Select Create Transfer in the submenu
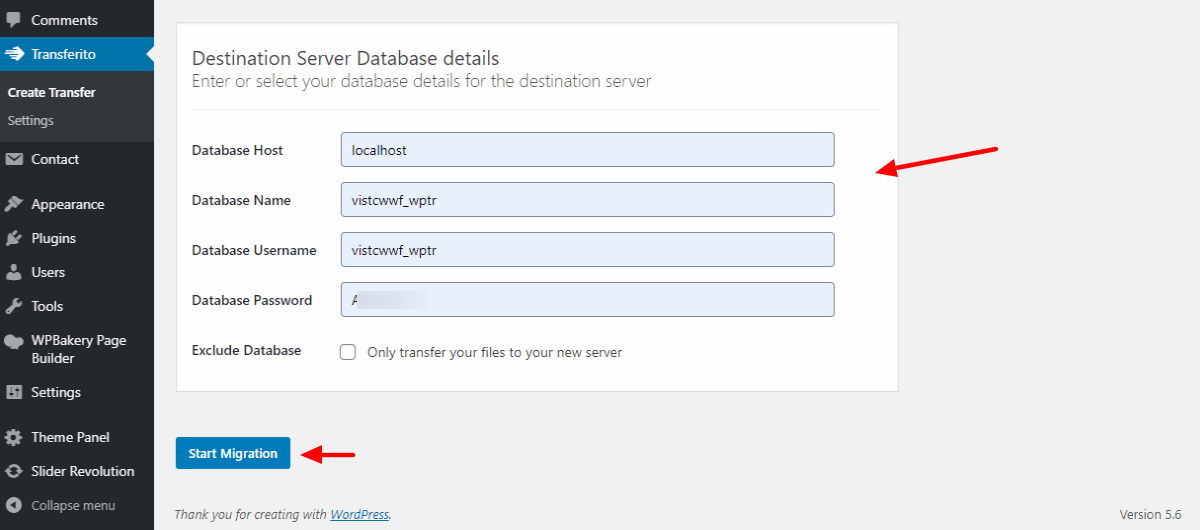Viewport: 1200px width, 530px height. pos(52,92)
